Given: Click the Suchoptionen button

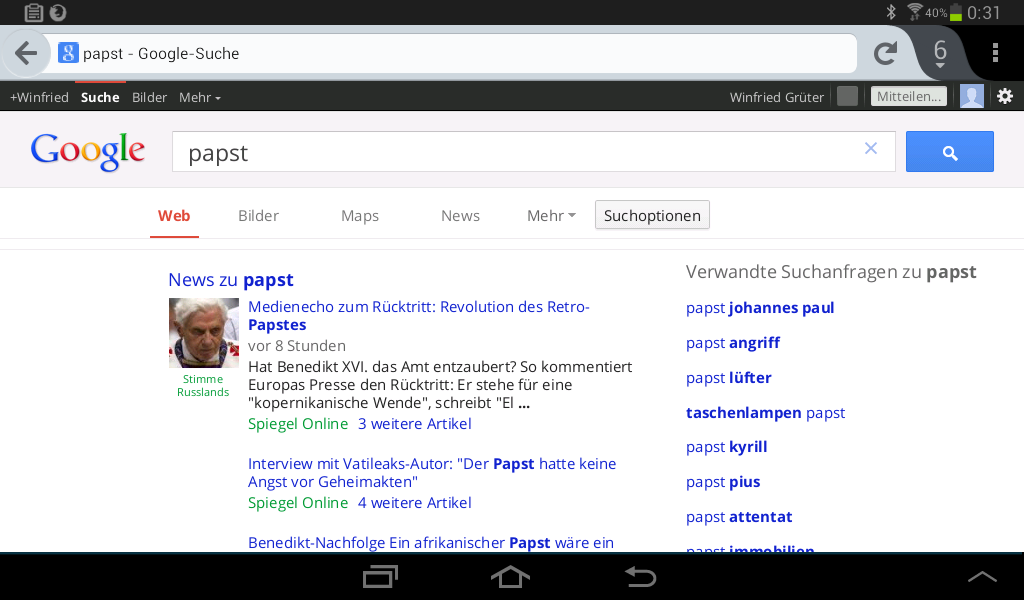Looking at the screenshot, I should (x=652, y=215).
